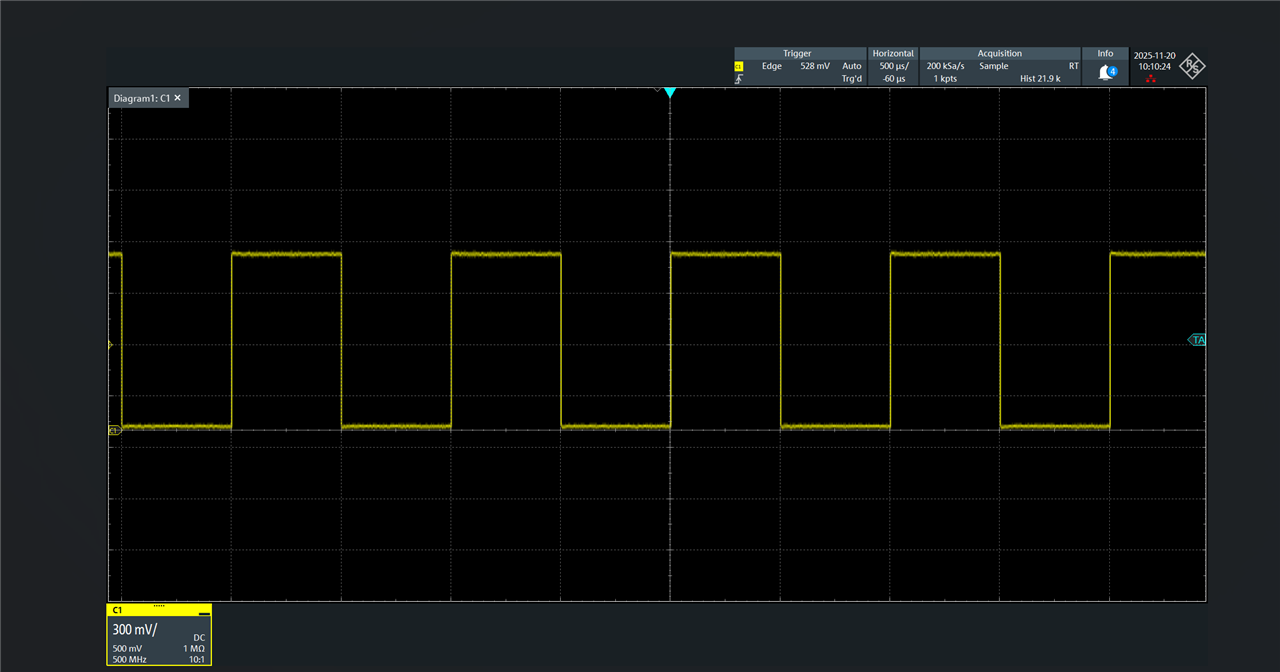Viewport: 1280px width, 672px height.
Task: Click the Rohde & Schwarz logo icon
Action: tap(1192, 67)
